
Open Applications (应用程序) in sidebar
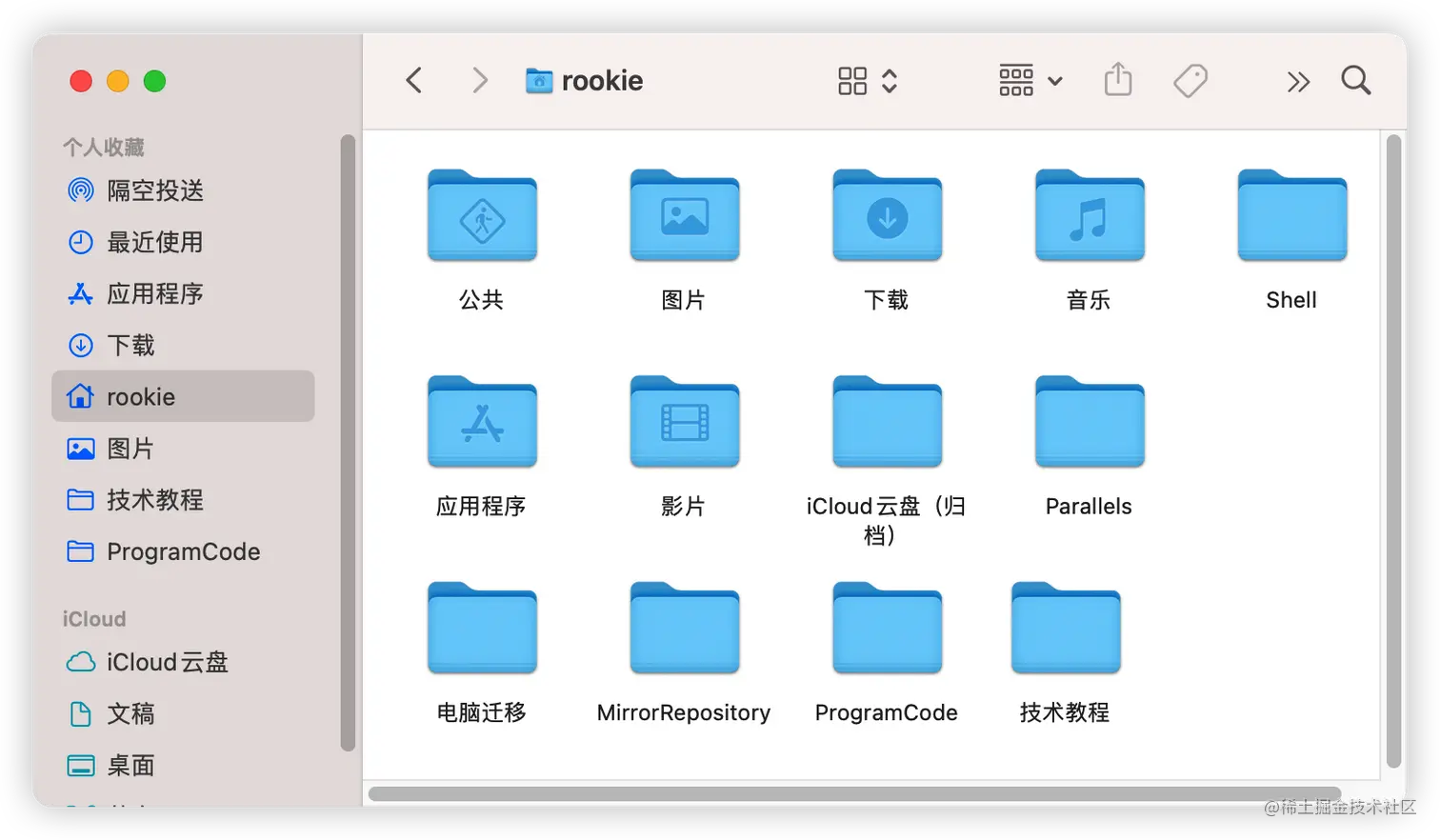point(183,293)
